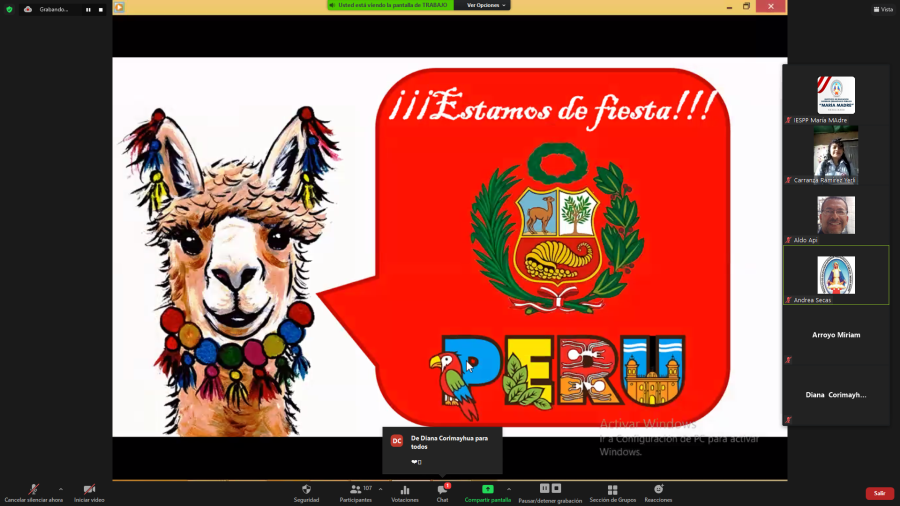Open the Participantes panel
Image resolution: width=900 pixels, height=506 pixels.
[x=355, y=490]
